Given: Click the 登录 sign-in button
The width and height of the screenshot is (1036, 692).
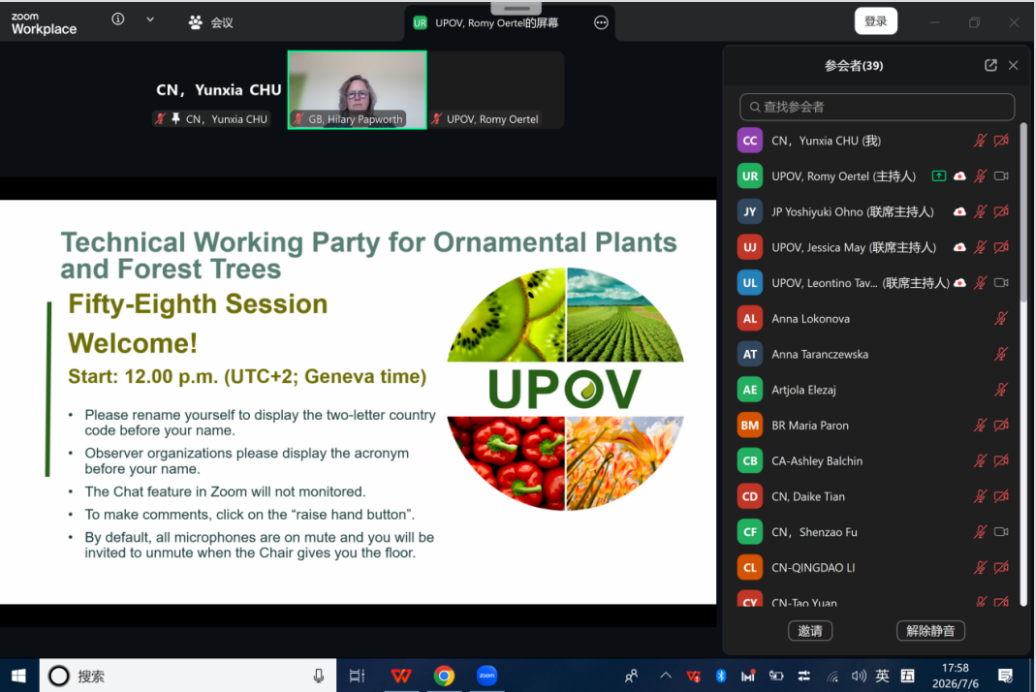Looking at the screenshot, I should pyautogui.click(x=875, y=21).
